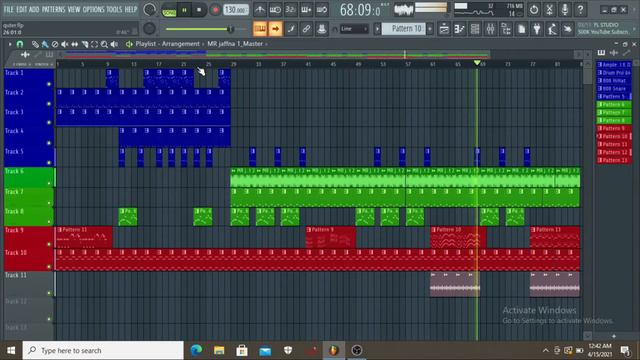Click the stamp tool icon
The width and height of the screenshot is (640, 360).
(x=322, y=29)
